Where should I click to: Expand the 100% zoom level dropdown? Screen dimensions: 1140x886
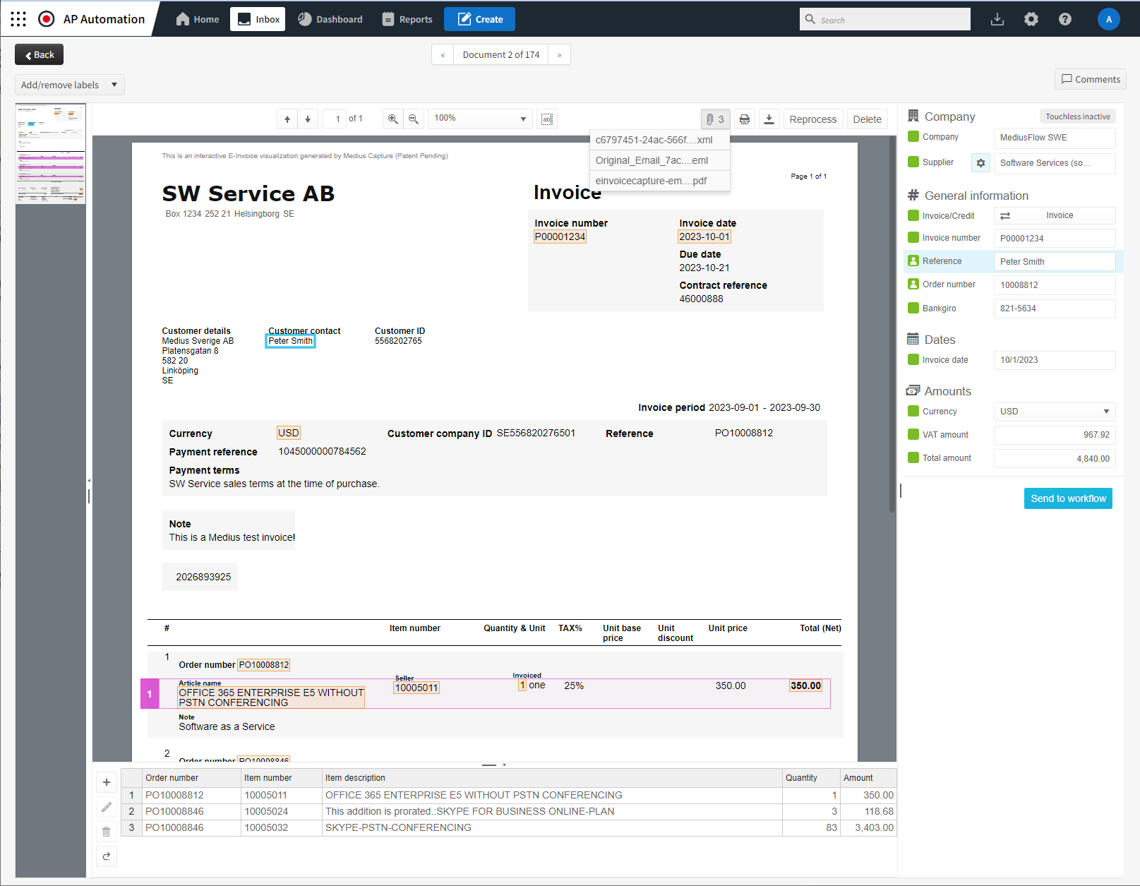coord(480,119)
